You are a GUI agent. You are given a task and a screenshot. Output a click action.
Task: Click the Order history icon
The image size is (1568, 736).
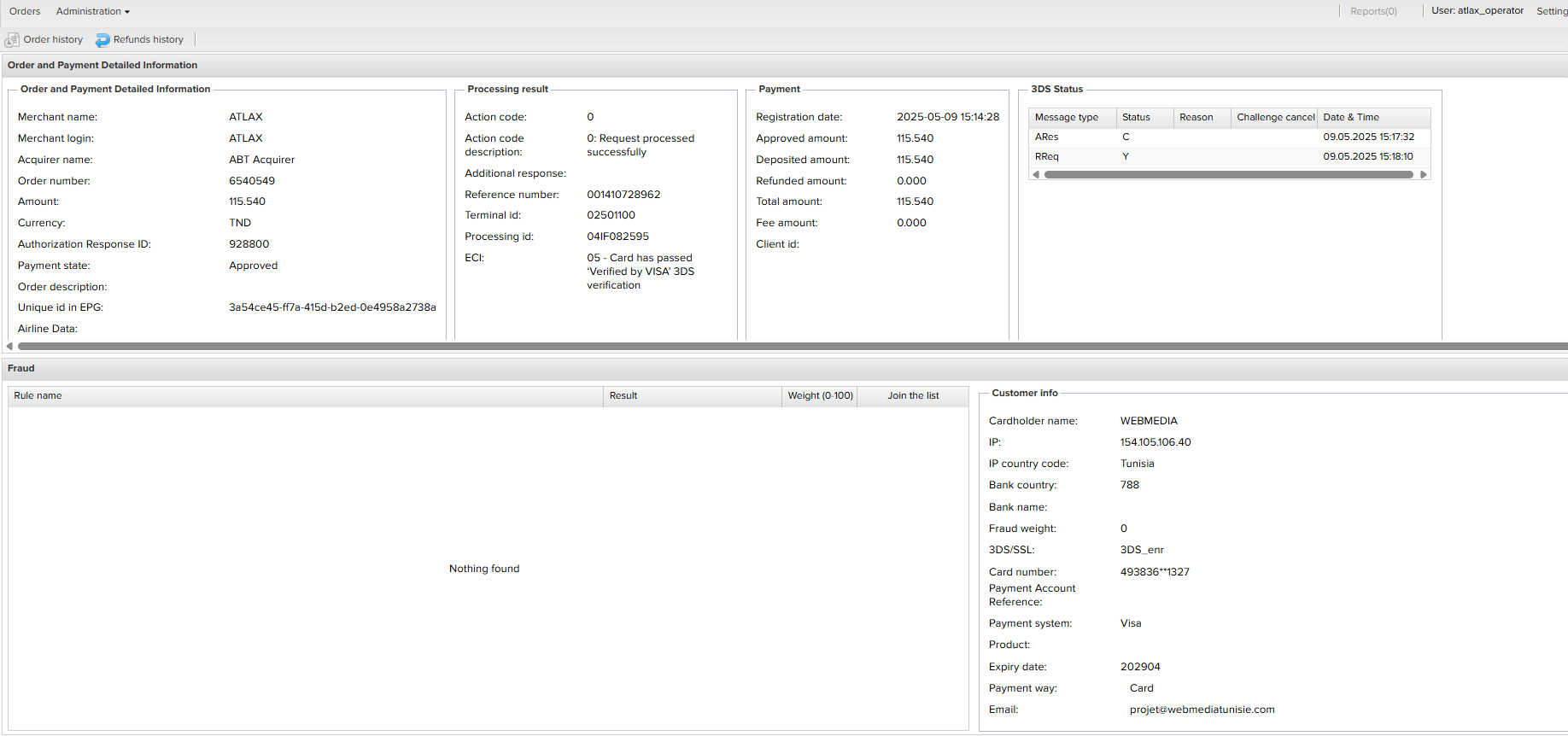[x=12, y=40]
